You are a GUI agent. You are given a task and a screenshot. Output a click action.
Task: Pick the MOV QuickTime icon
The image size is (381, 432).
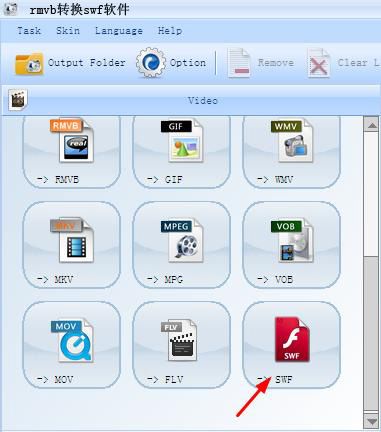[72, 340]
